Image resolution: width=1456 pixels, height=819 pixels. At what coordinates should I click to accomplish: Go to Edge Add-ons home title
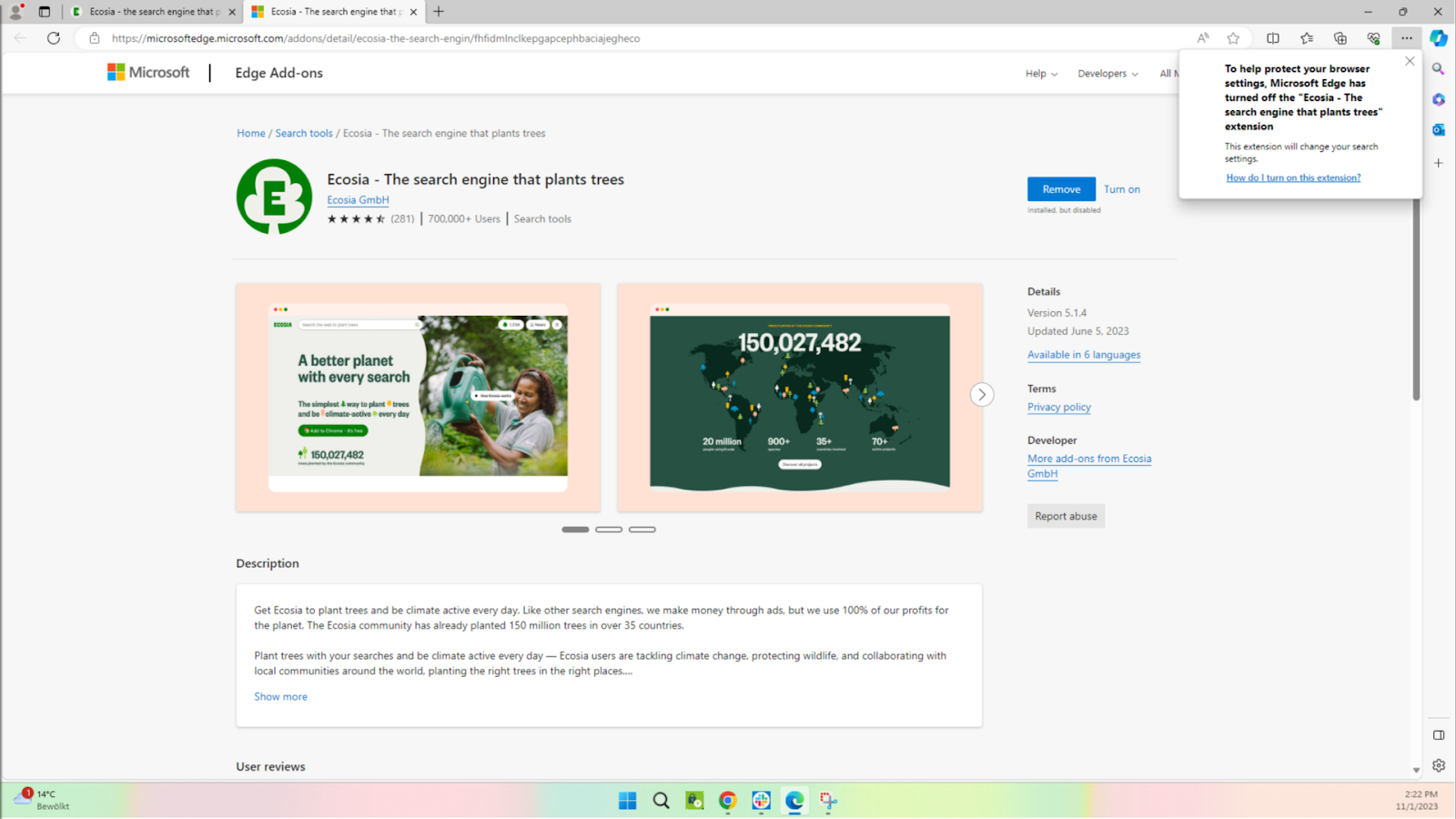point(278,73)
